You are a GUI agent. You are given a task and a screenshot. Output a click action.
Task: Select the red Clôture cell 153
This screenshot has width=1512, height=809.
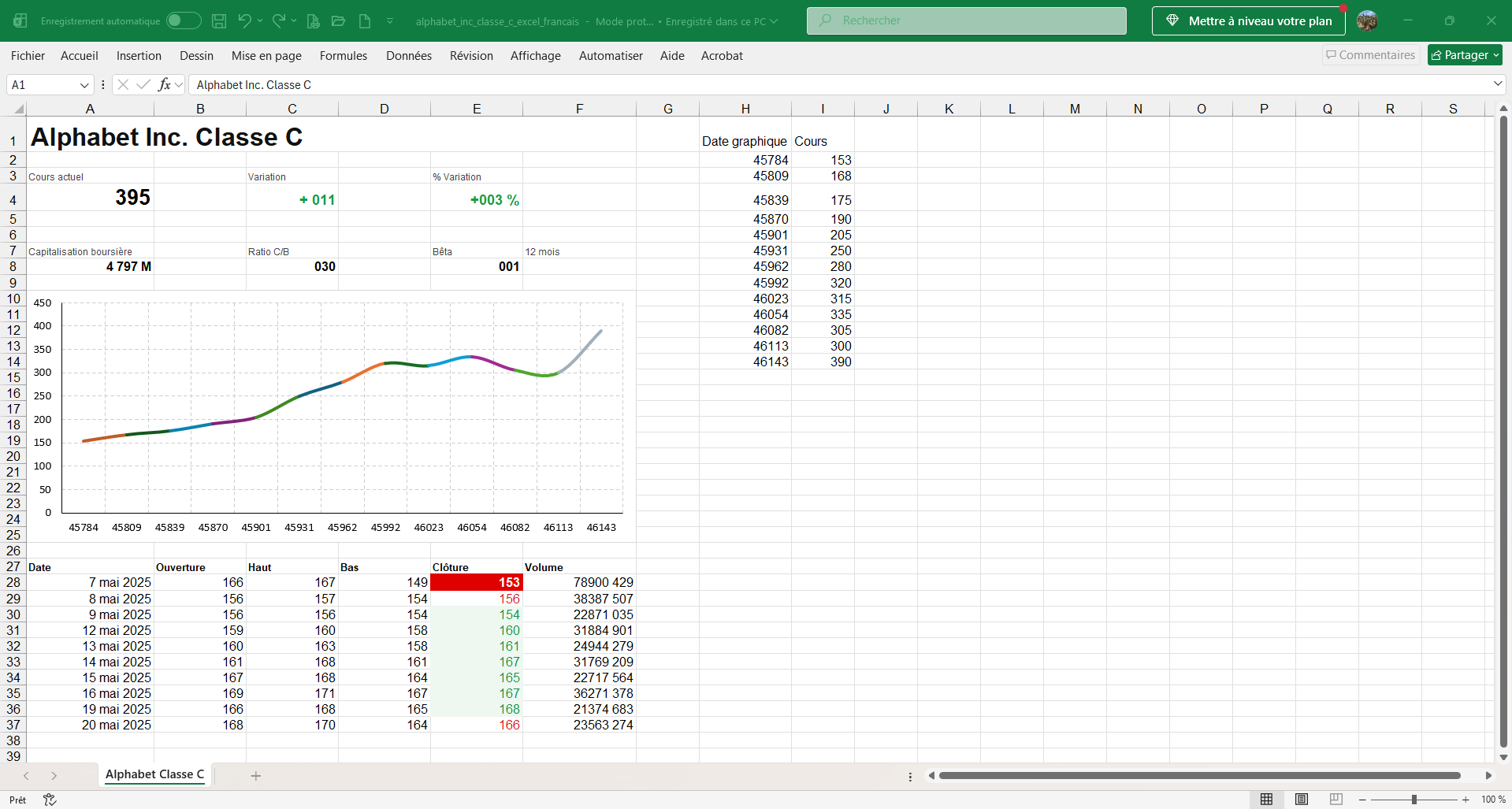477,582
